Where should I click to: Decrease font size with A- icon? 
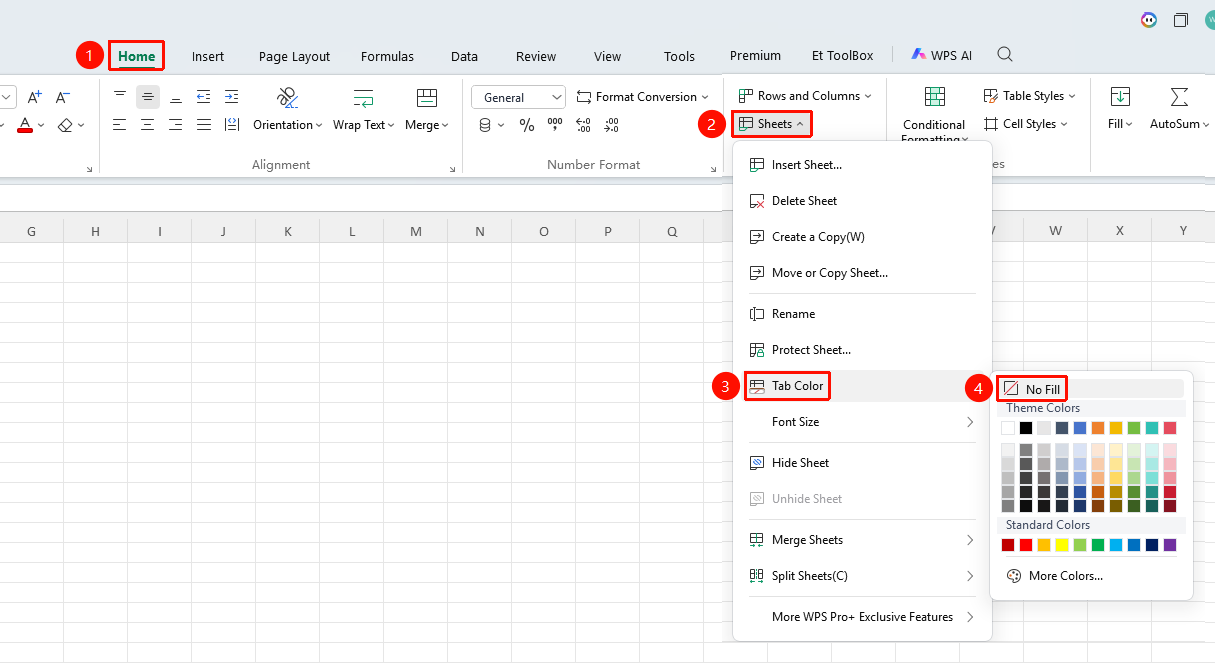tap(63, 97)
